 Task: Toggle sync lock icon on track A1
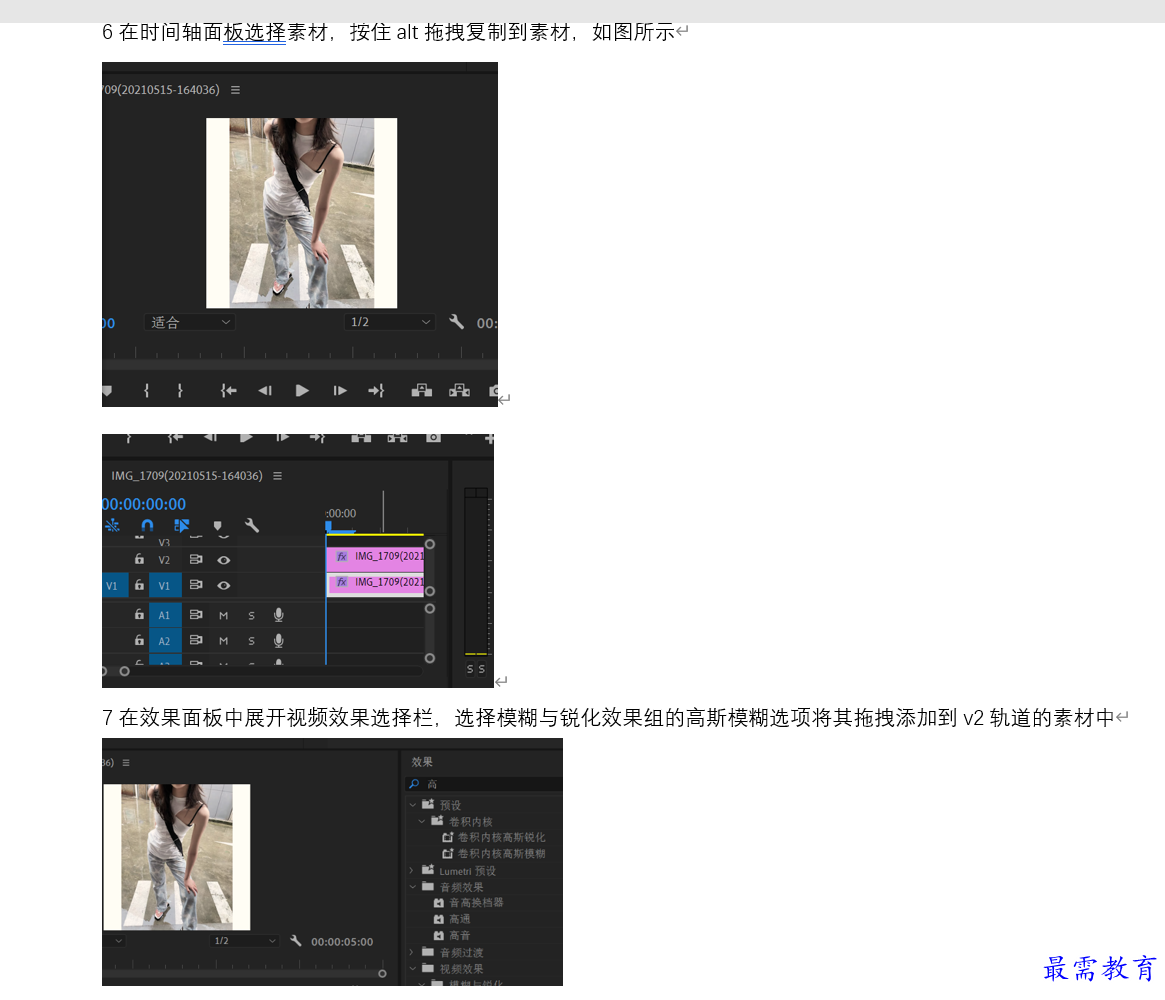196,614
